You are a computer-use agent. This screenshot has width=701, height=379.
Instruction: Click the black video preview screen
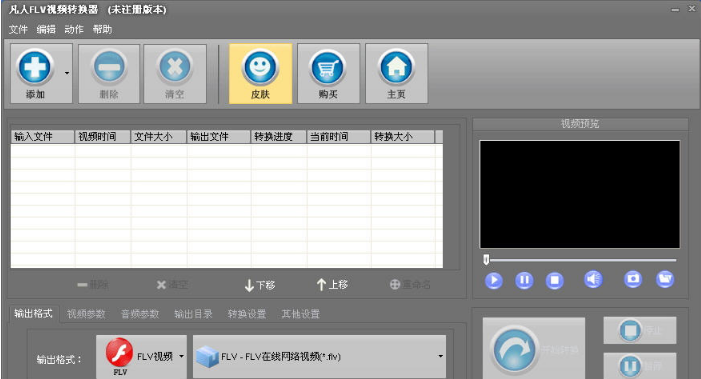click(580, 194)
